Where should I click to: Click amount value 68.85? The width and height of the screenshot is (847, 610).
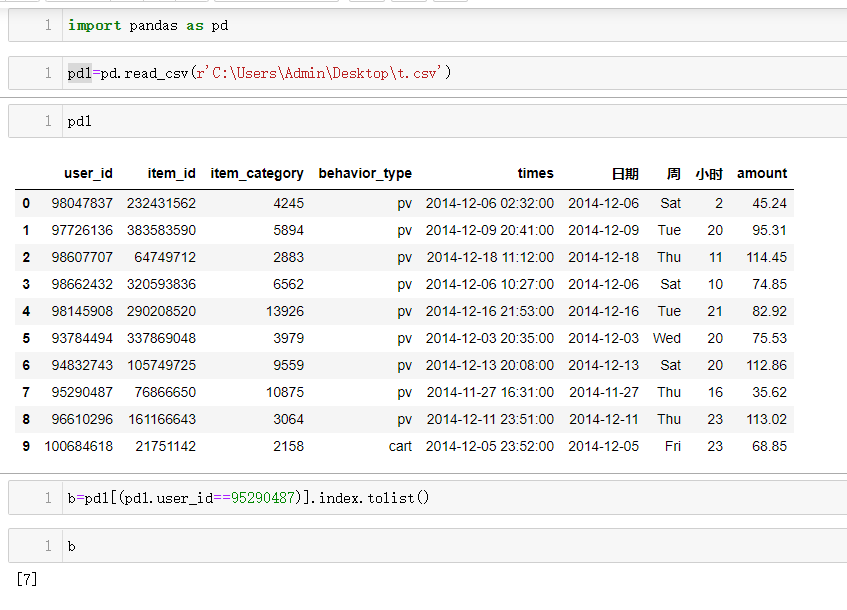(x=769, y=446)
